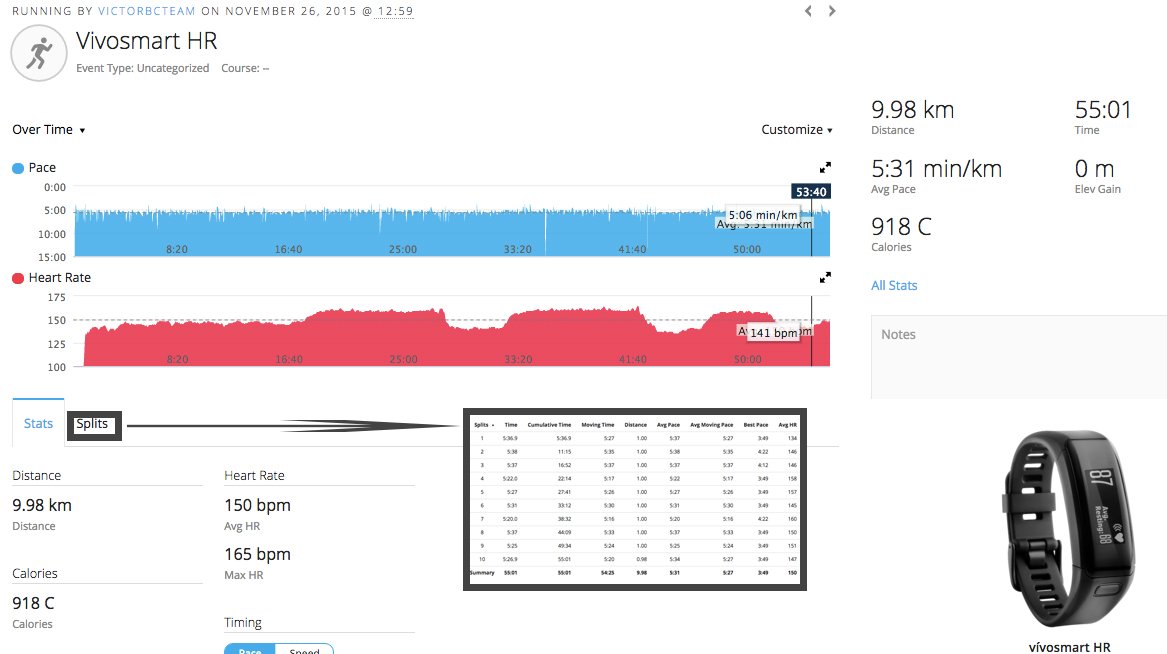Click the 5:31 min/km Avg Pace value

936,169
